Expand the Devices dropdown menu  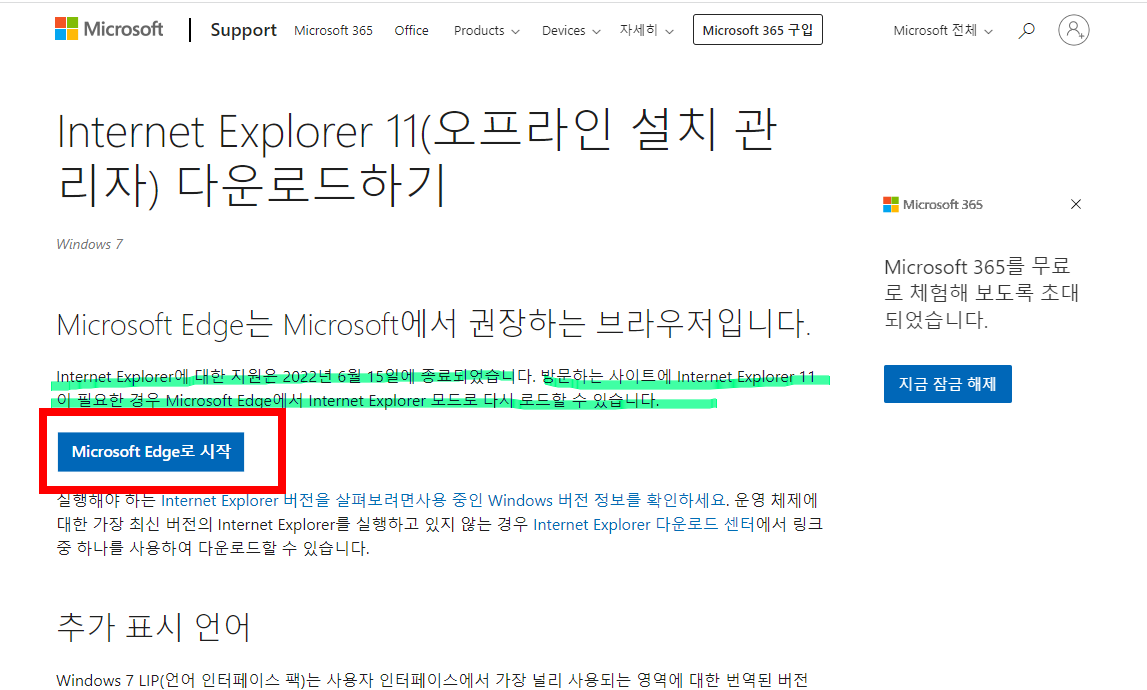[x=571, y=31]
